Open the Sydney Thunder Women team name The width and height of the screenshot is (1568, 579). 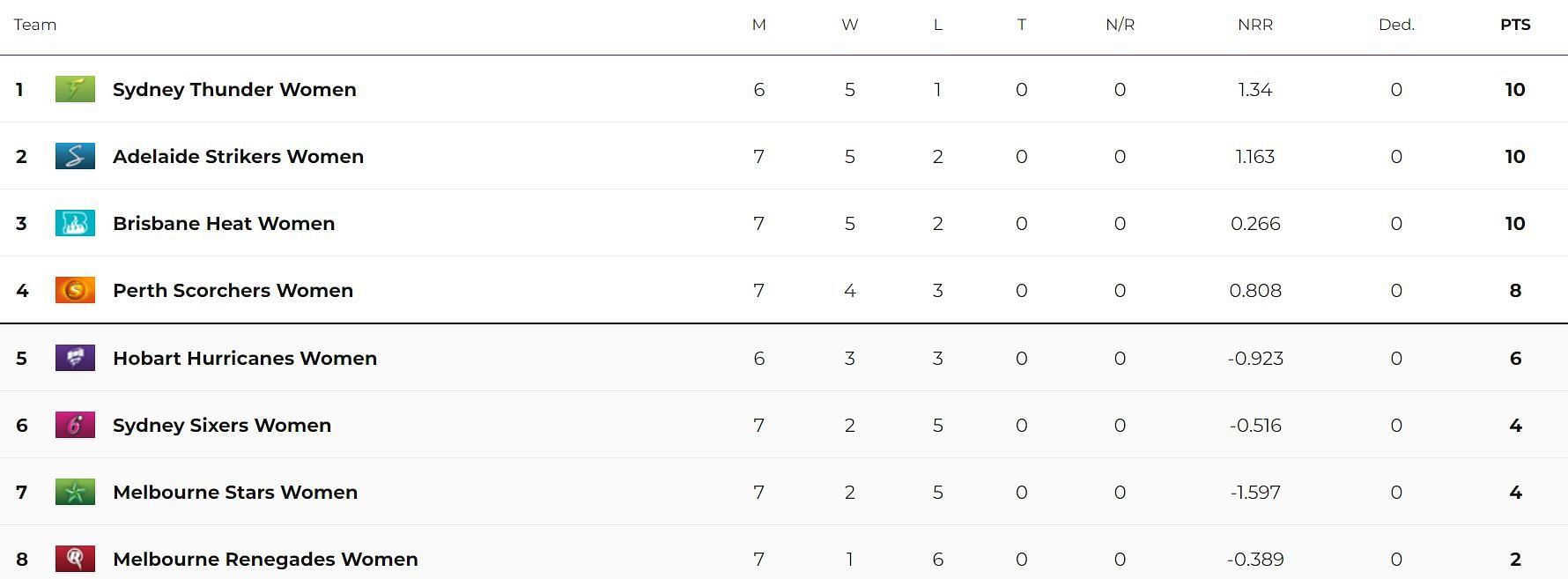(x=234, y=90)
